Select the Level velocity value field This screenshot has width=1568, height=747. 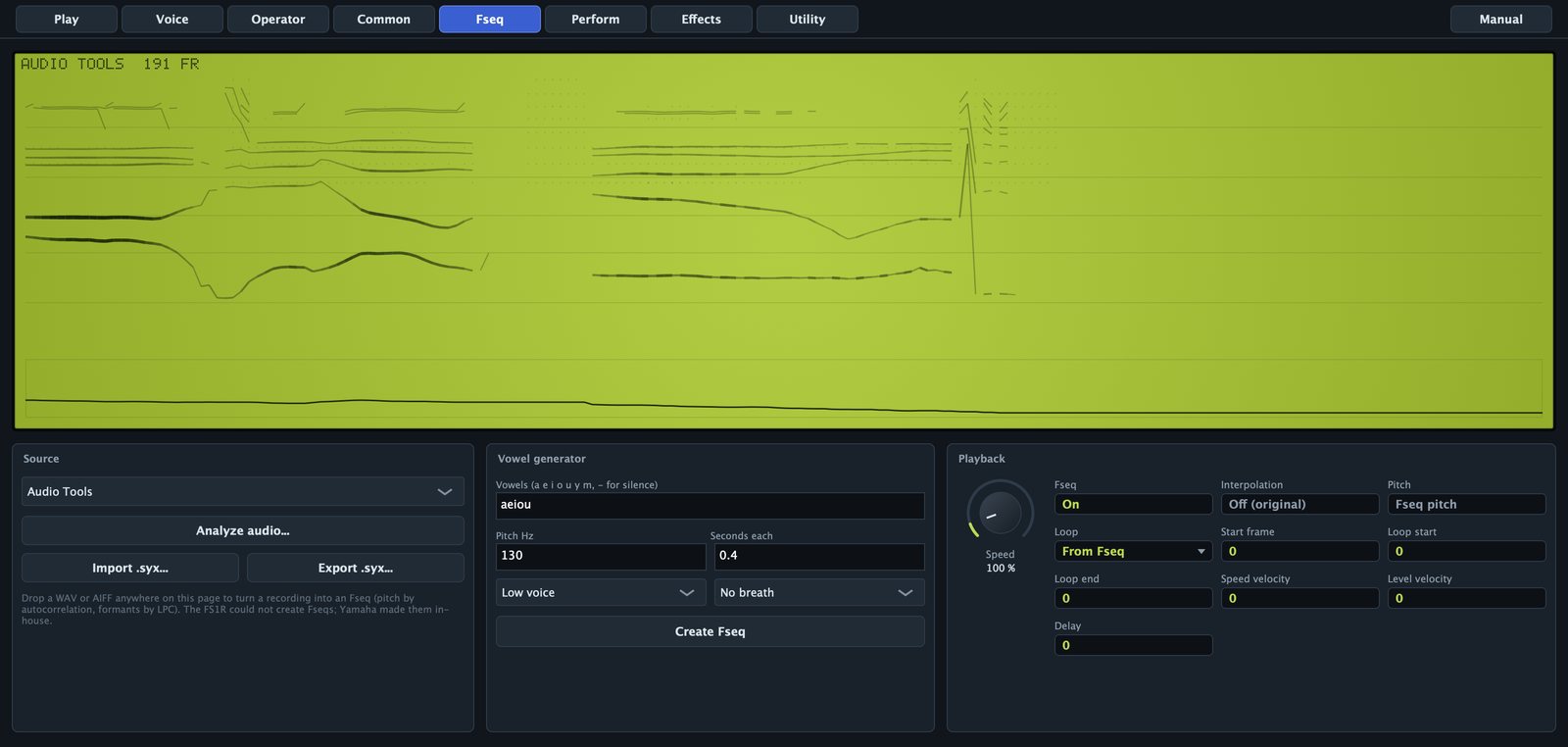[1467, 598]
